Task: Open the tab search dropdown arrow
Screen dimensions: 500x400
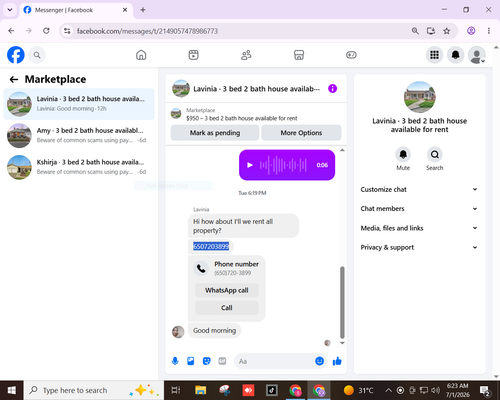Action: [10, 10]
